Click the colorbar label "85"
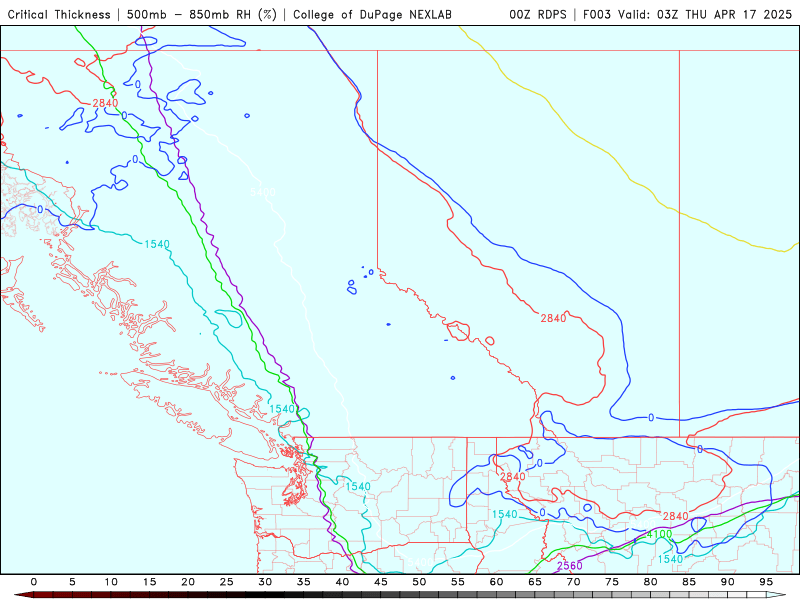Image resolution: width=800 pixels, height=600 pixels. [689, 582]
